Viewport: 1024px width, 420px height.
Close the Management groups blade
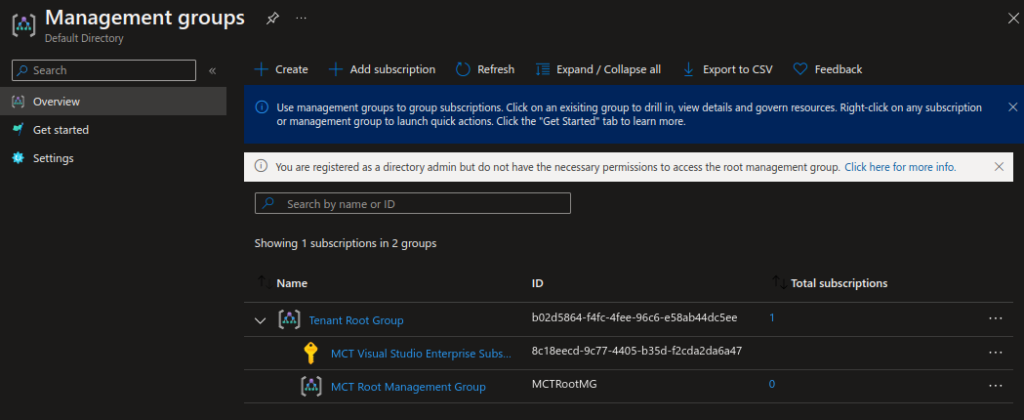pos(1012,18)
